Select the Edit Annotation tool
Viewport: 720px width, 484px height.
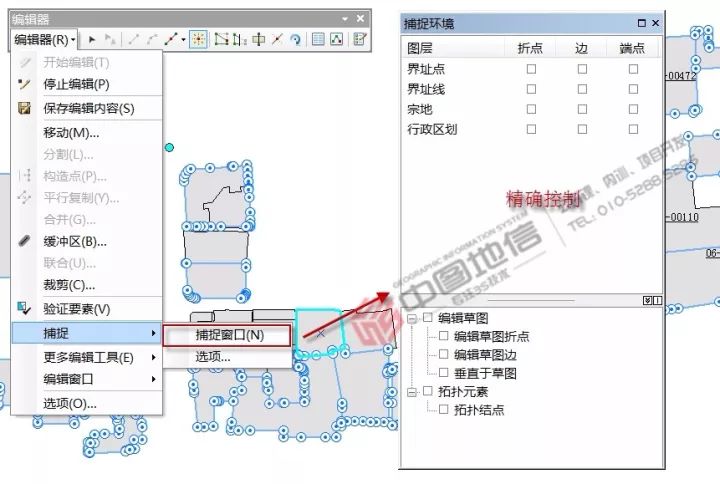pyautogui.click(x=110, y=40)
